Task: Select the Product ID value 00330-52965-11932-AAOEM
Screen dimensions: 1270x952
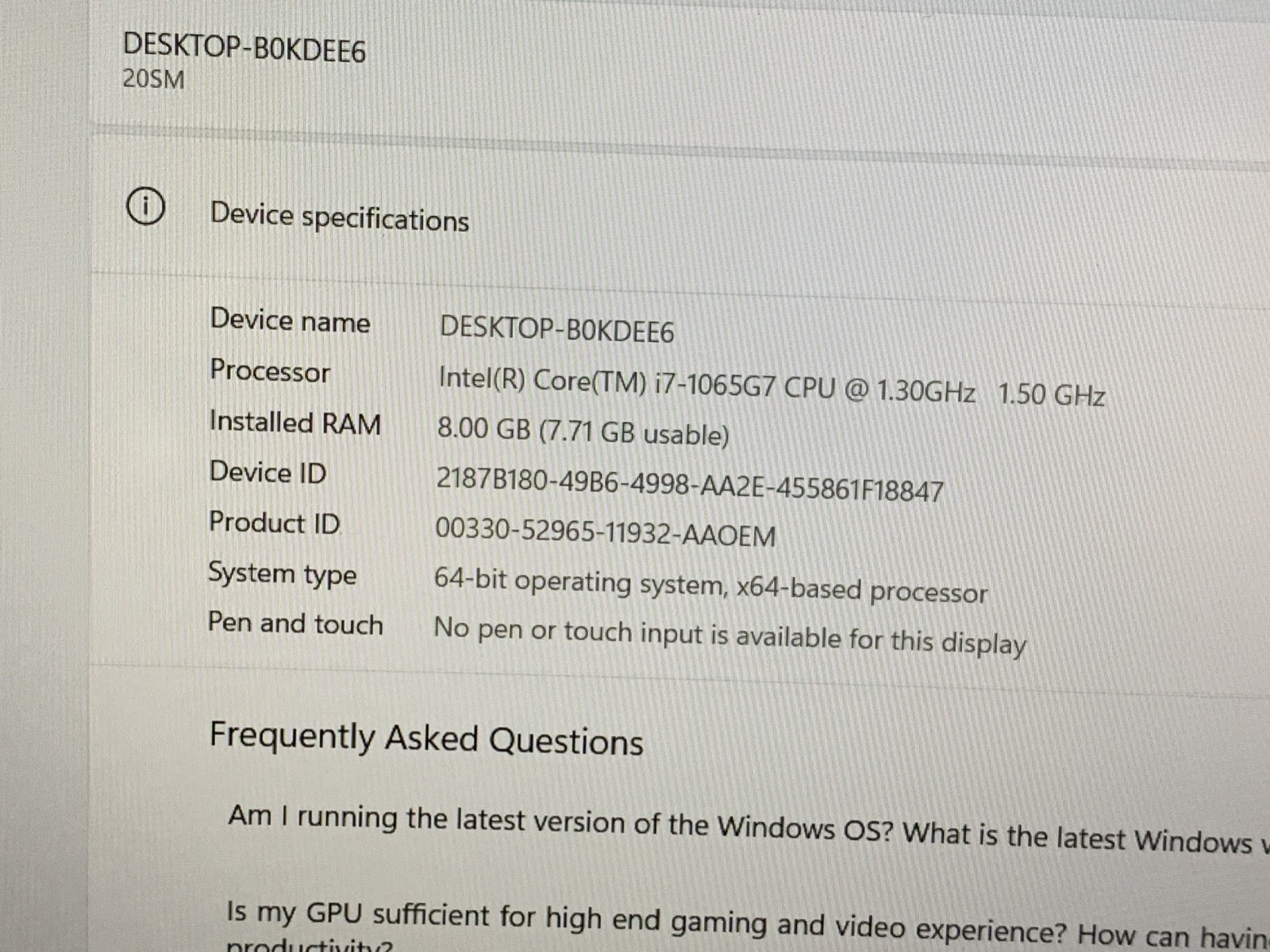Action: 606,532
